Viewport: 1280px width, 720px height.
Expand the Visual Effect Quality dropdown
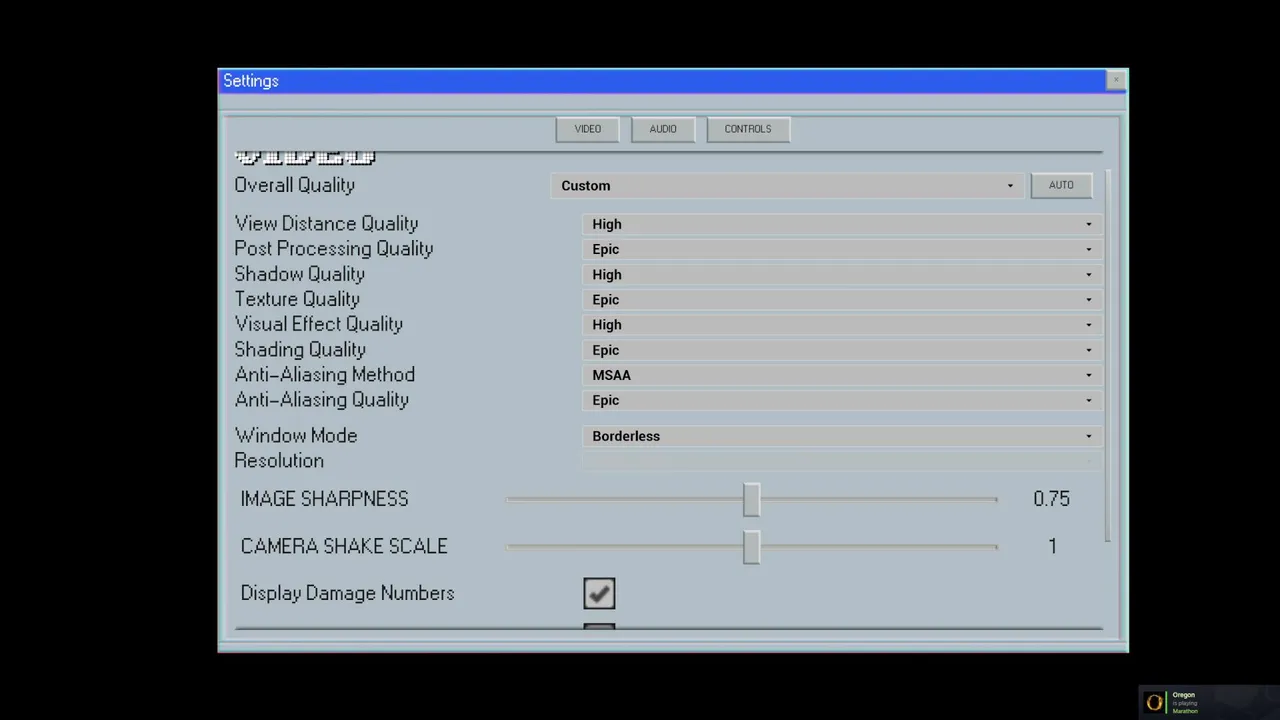[841, 324]
